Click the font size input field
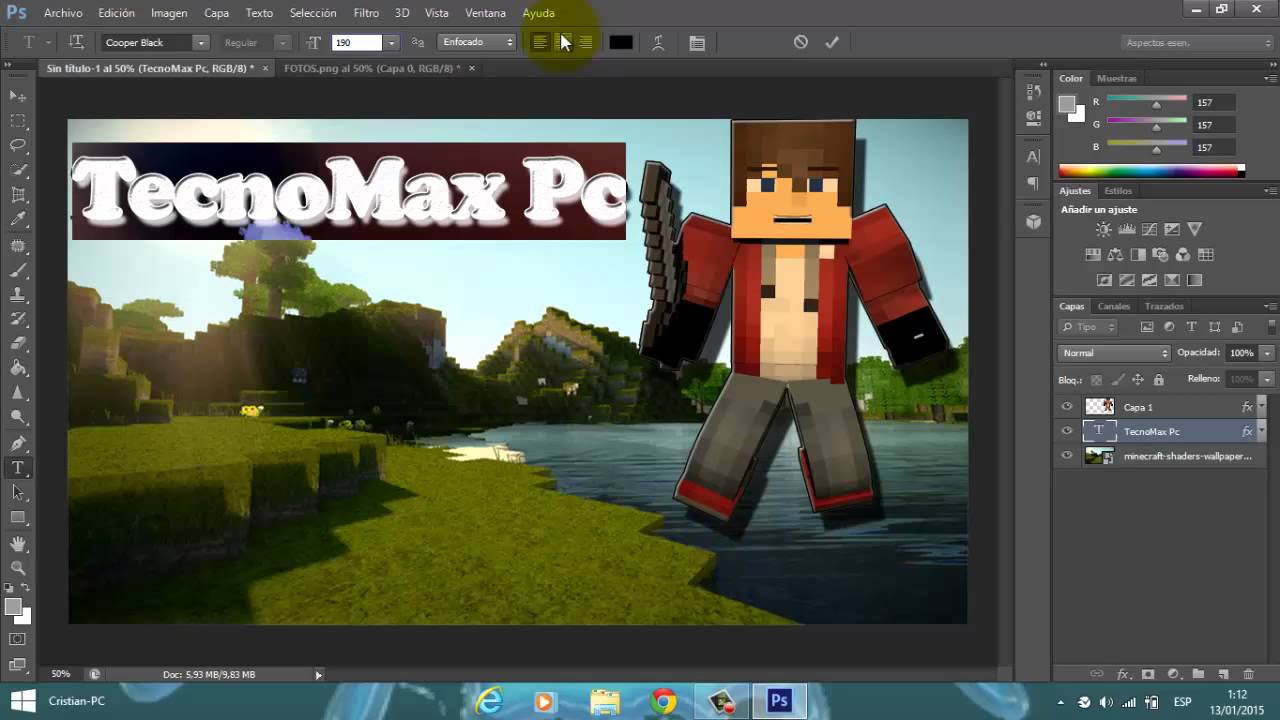The image size is (1280, 720). tap(357, 42)
